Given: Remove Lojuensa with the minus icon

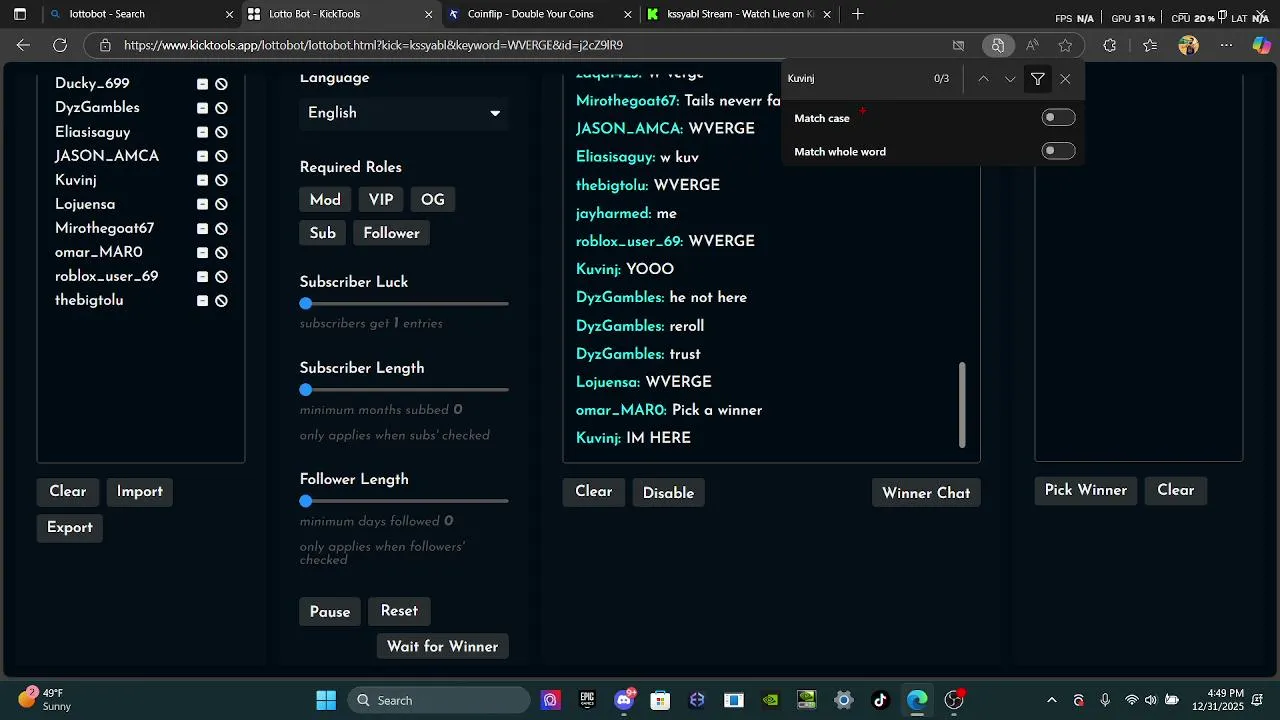Looking at the screenshot, I should point(202,204).
